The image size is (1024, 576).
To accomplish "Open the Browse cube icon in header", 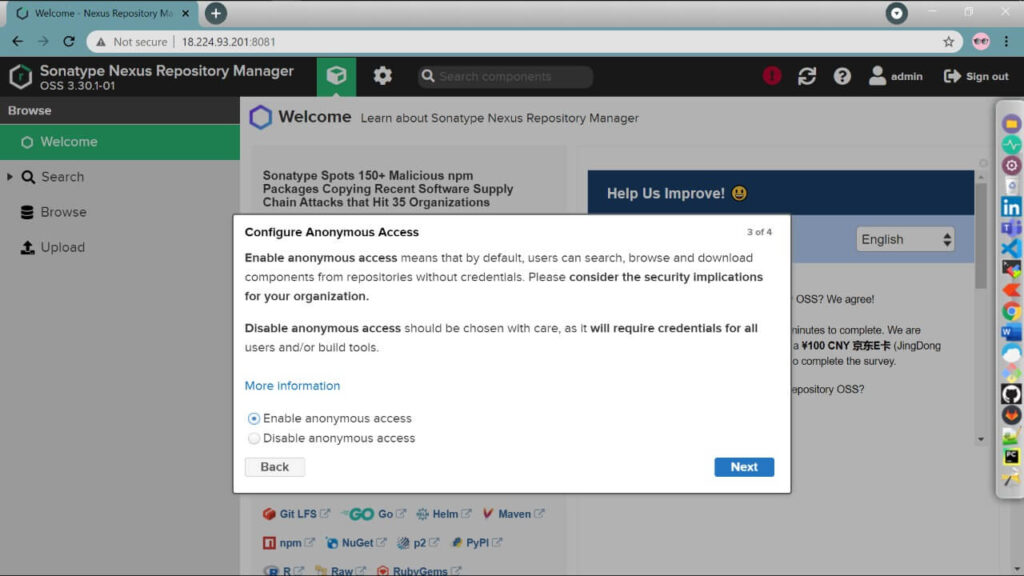I will [336, 76].
